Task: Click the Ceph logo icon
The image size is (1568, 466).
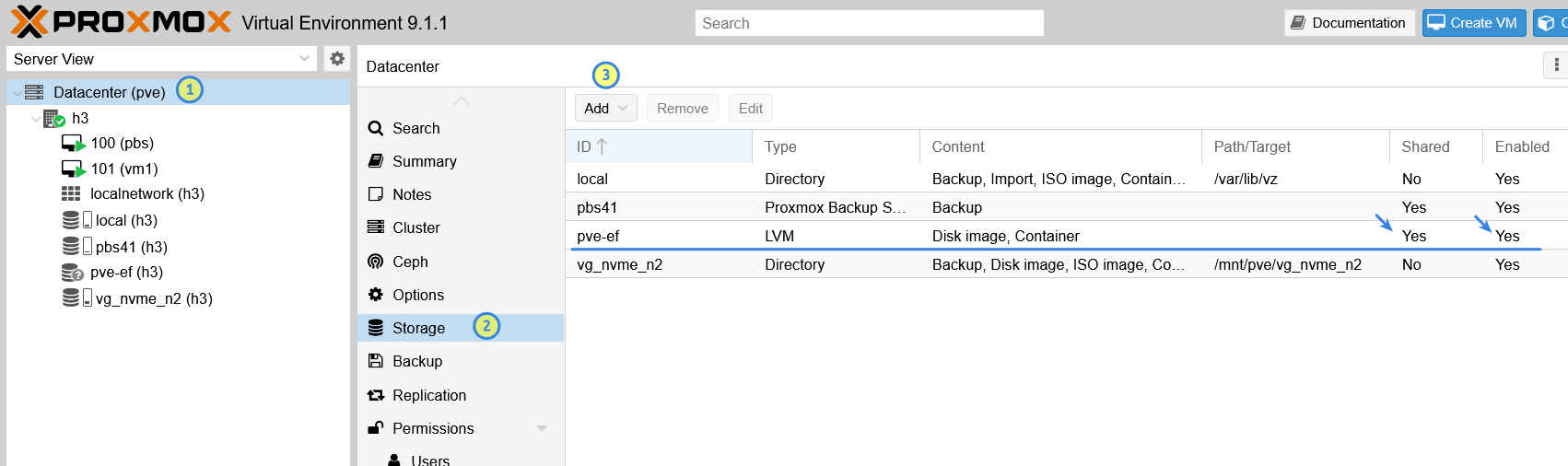Action: click(376, 262)
